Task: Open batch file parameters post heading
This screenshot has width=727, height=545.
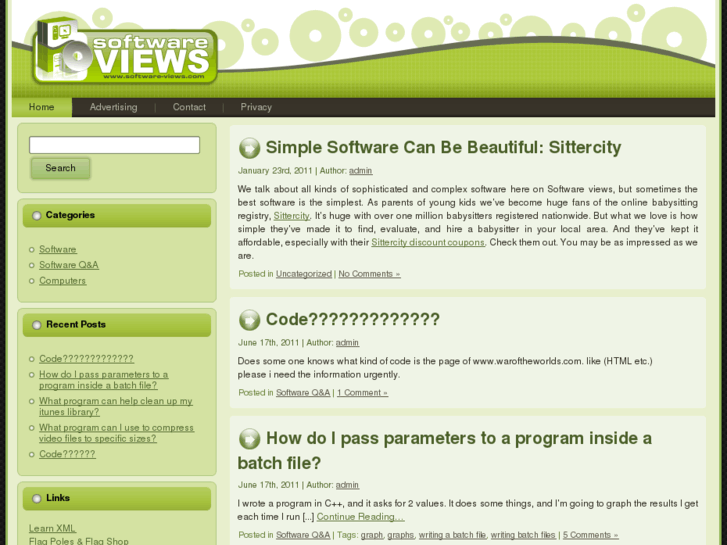Action: 445,450
